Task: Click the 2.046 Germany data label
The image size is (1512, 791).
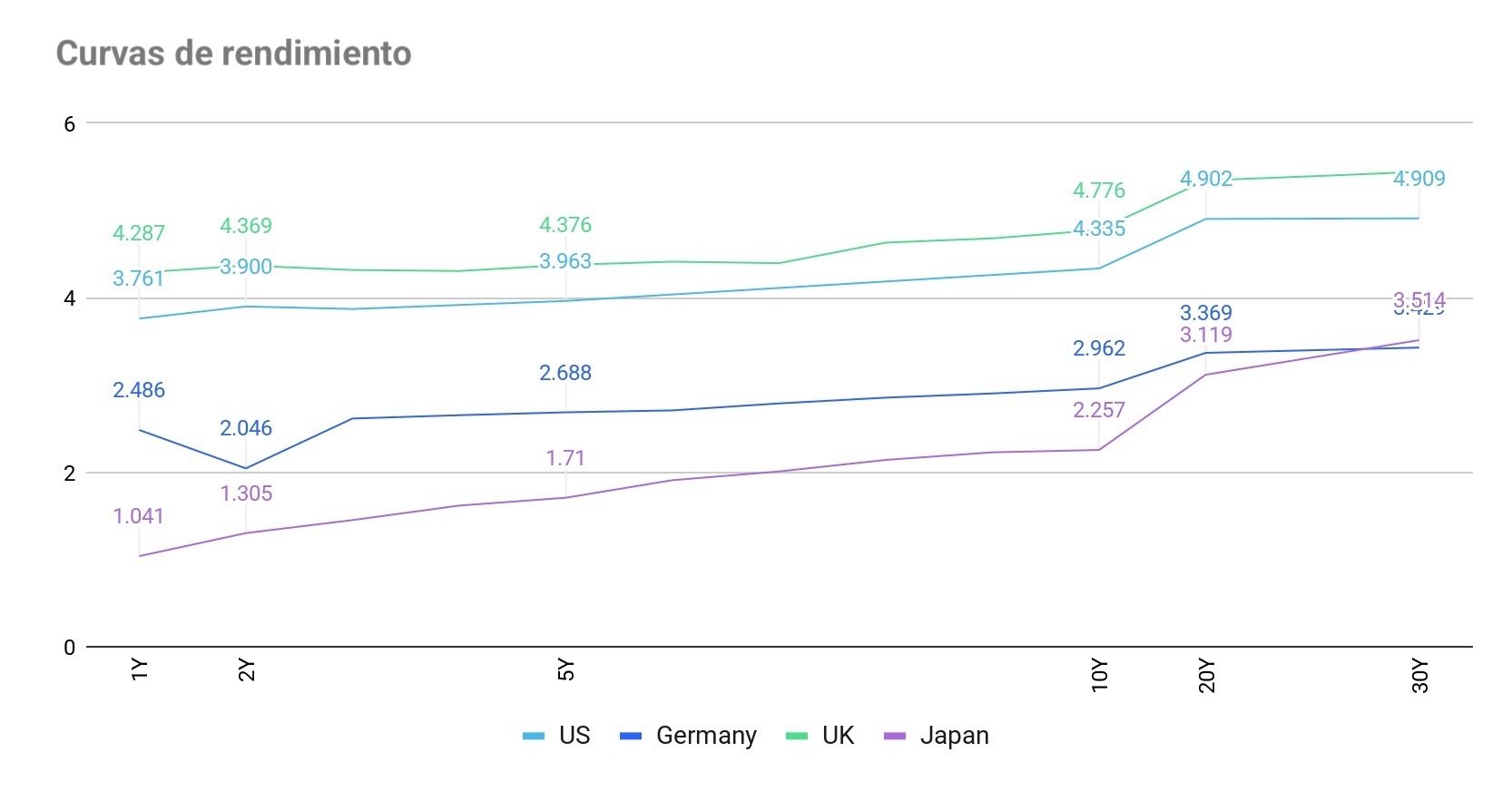Action: 246,428
